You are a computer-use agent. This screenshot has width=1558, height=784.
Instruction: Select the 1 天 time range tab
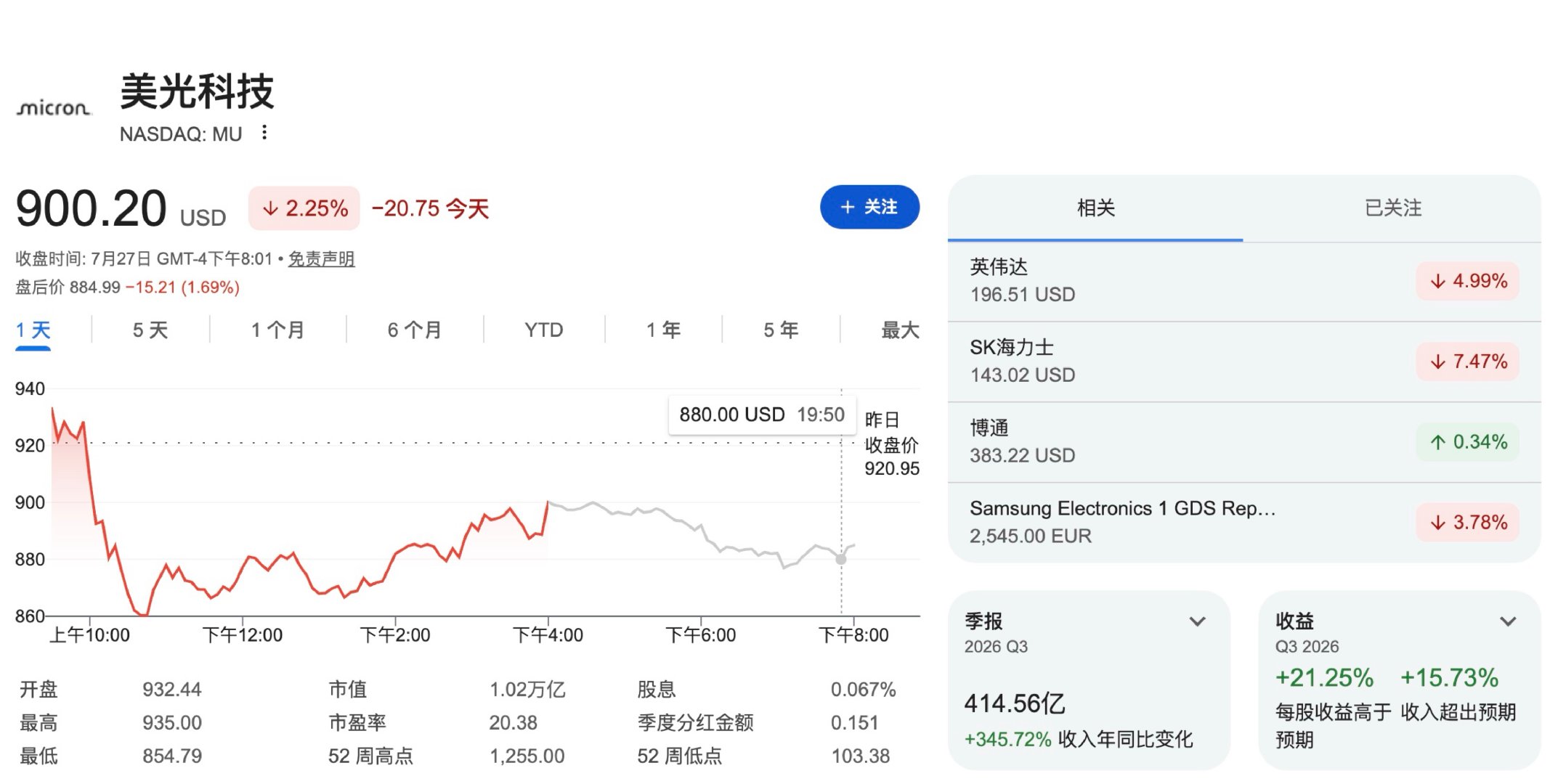tap(33, 330)
